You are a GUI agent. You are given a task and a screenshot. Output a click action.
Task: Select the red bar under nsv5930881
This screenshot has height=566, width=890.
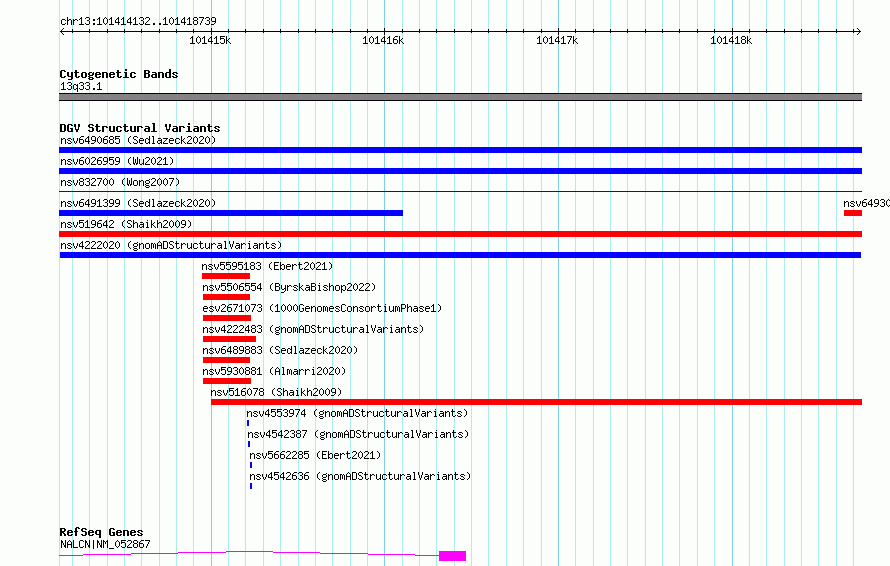coord(227,381)
